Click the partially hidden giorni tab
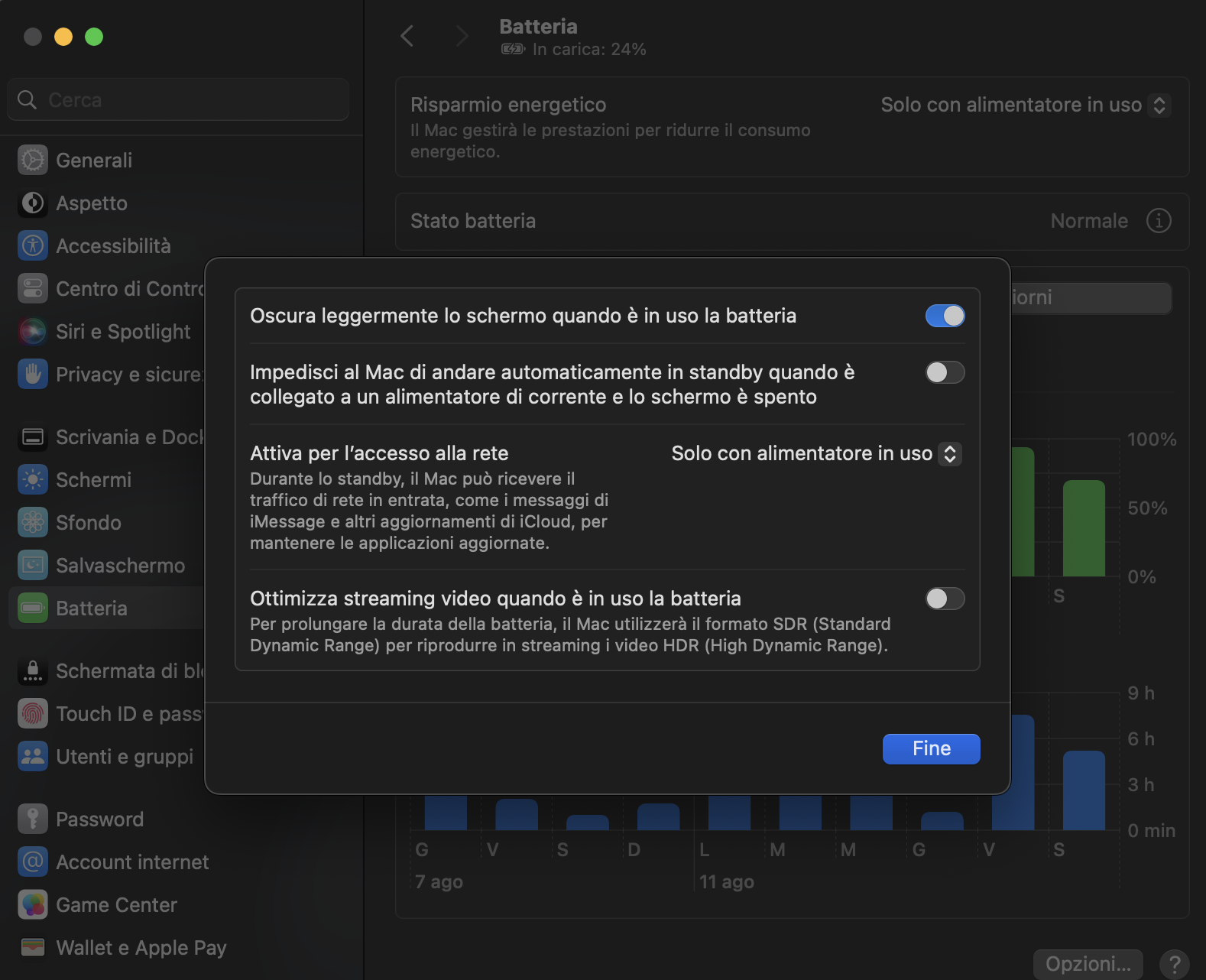Screen dimensions: 1206x980 pyautogui.click(x=1091, y=297)
